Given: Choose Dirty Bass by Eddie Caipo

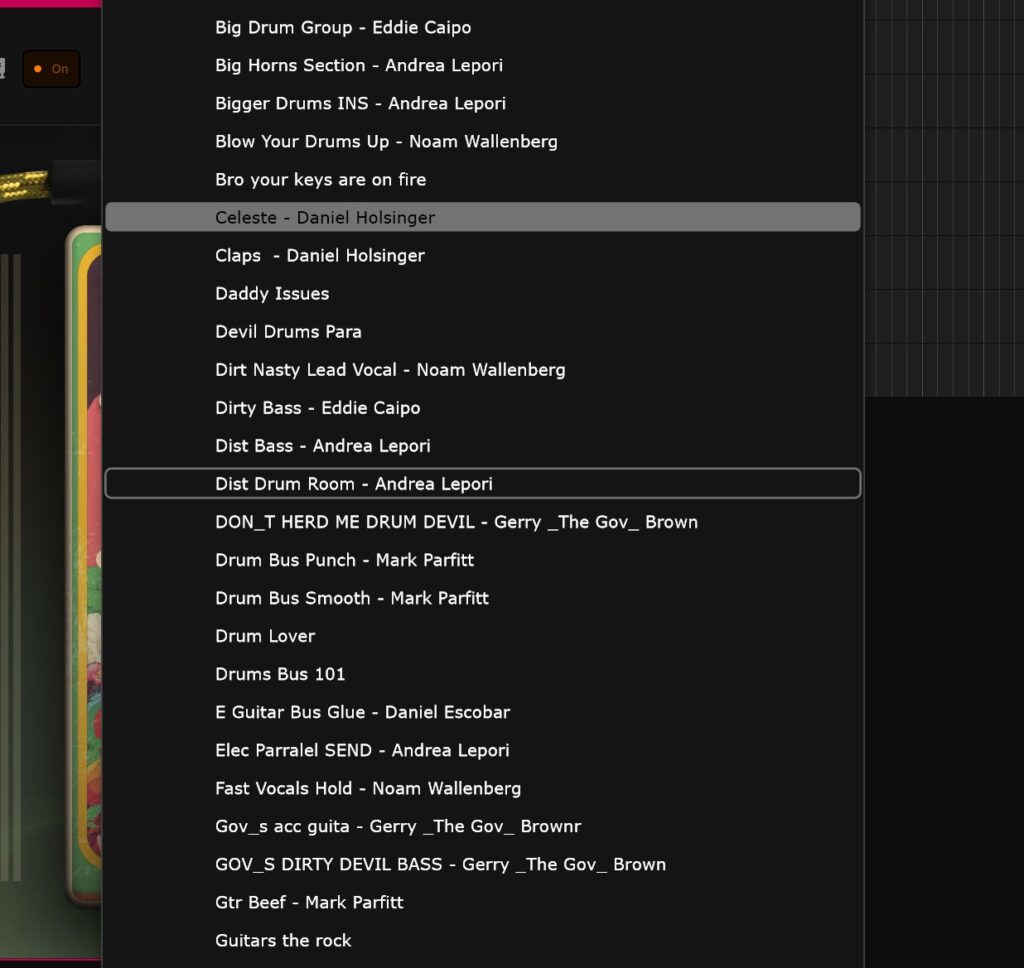Looking at the screenshot, I should pos(317,408).
